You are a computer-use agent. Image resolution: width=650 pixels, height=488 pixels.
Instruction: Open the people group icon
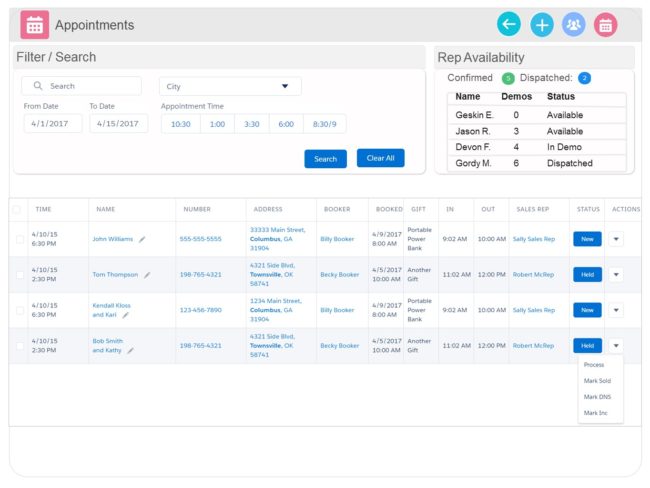[574, 25]
